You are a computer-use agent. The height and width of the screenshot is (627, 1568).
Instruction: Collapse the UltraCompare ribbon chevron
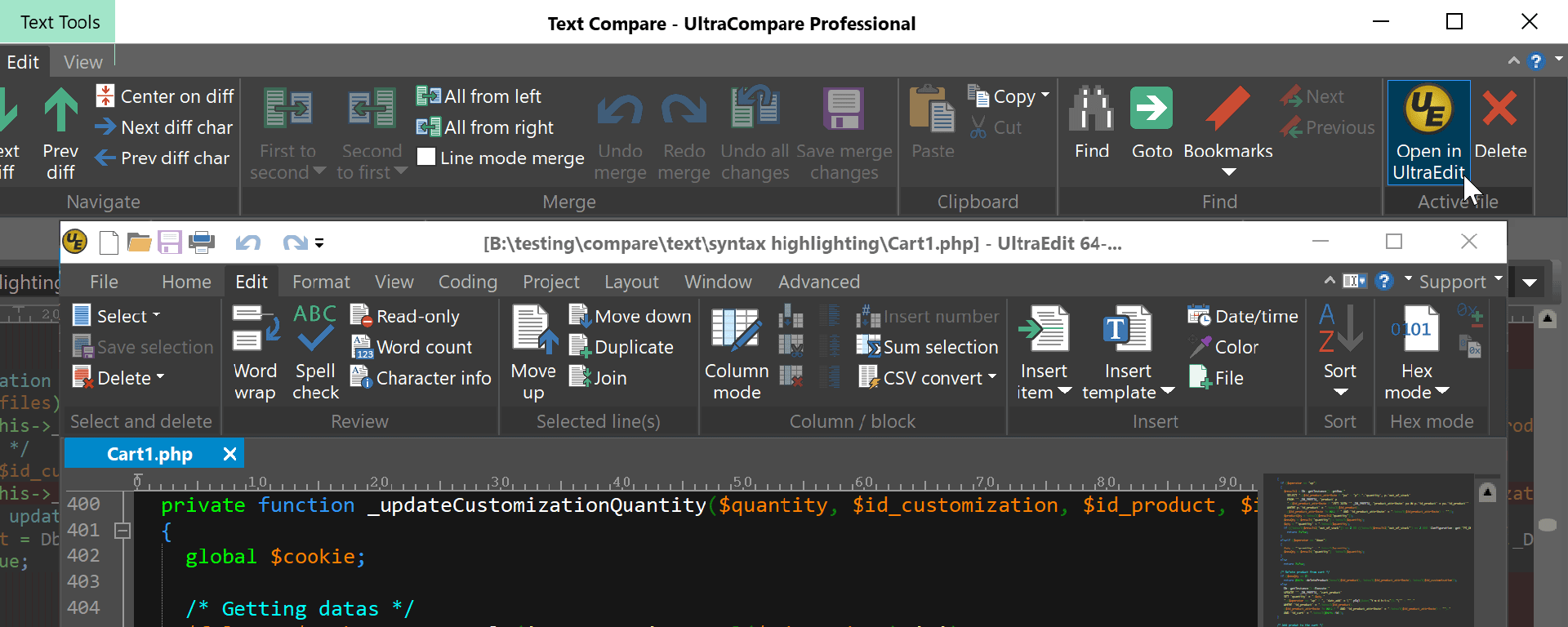tap(1513, 61)
